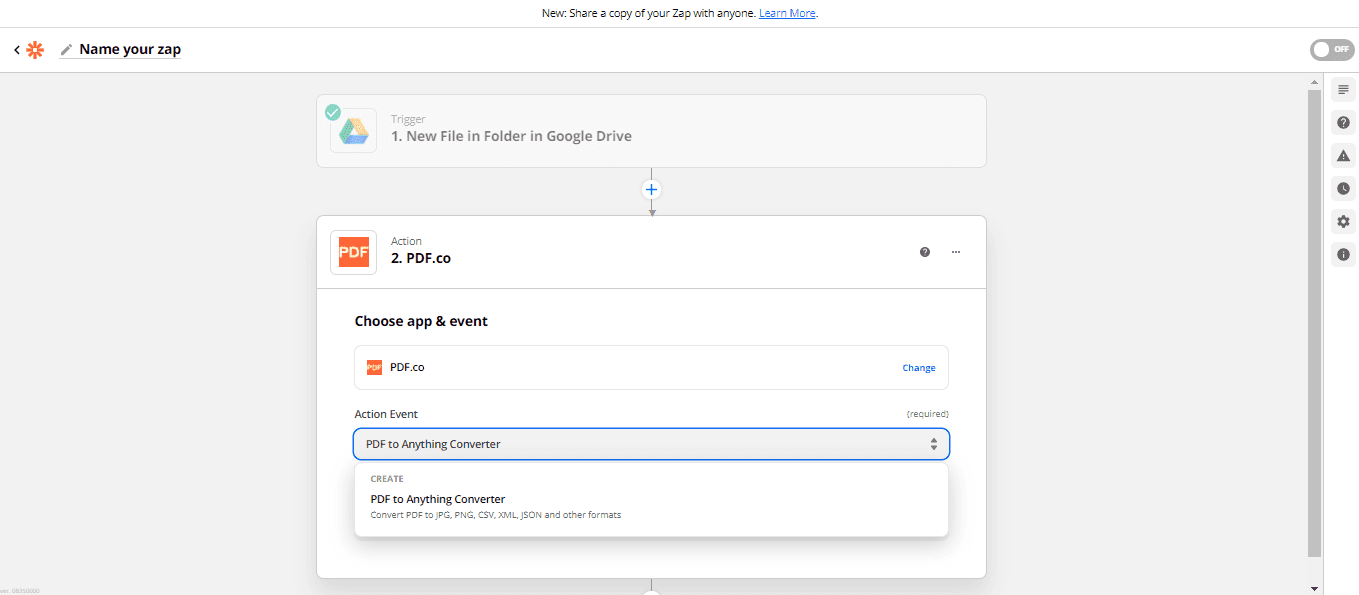This screenshot has height=595, width=1359.
Task: Select PDF to Anything Converter from the list
Action: tap(437, 498)
